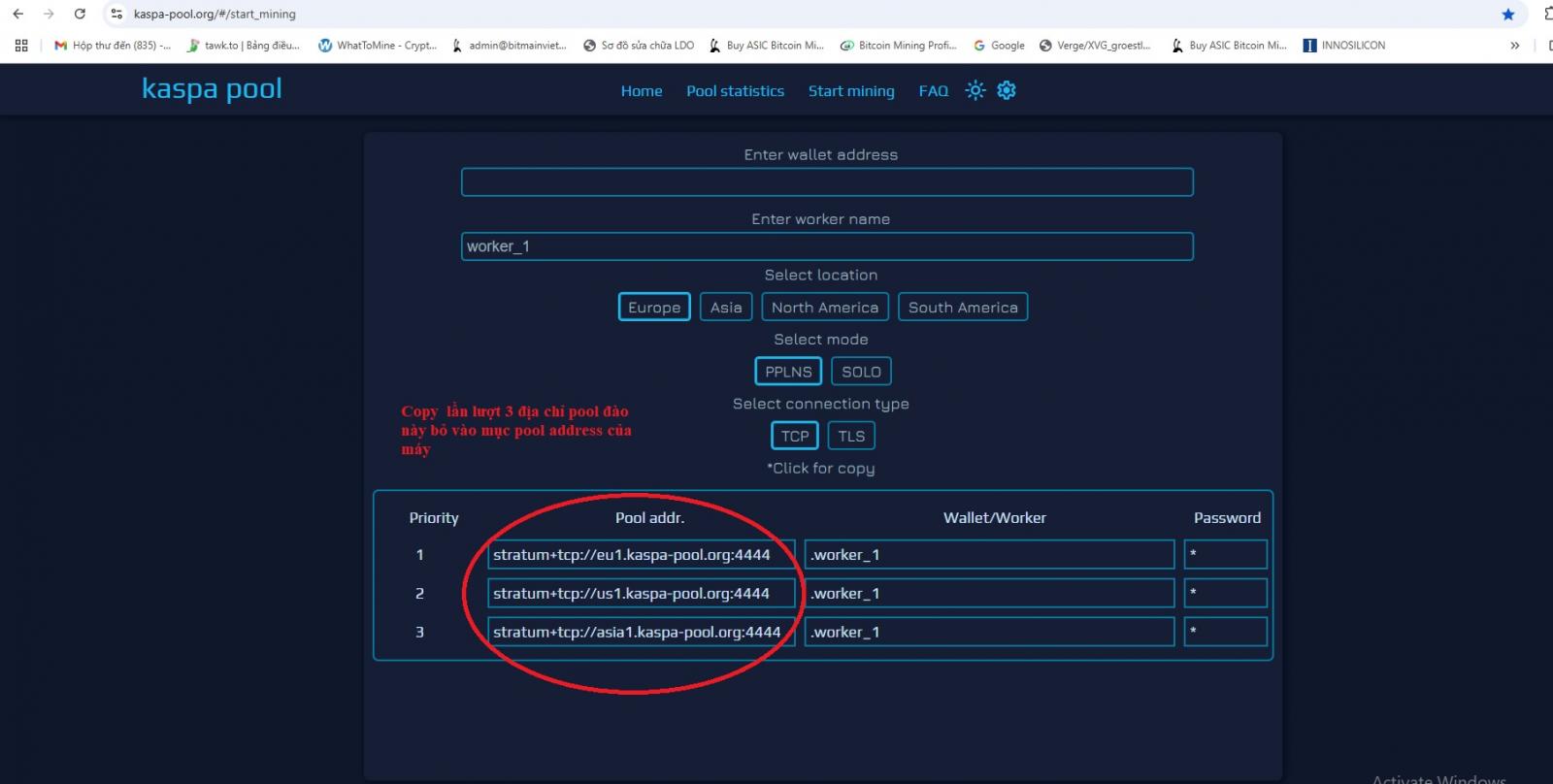Open the Bitcoin Mining Profi bookmark
Screen dimensions: 1553x784
(x=899, y=45)
